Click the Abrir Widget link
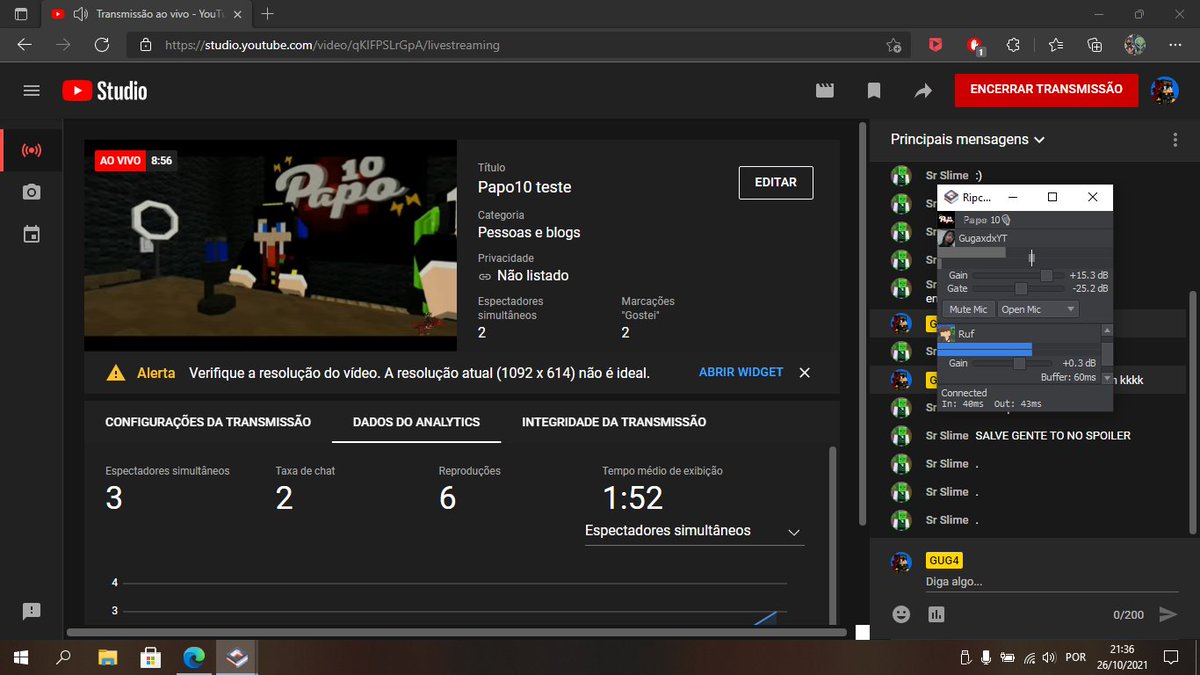Image resolution: width=1200 pixels, height=675 pixels. tap(741, 372)
